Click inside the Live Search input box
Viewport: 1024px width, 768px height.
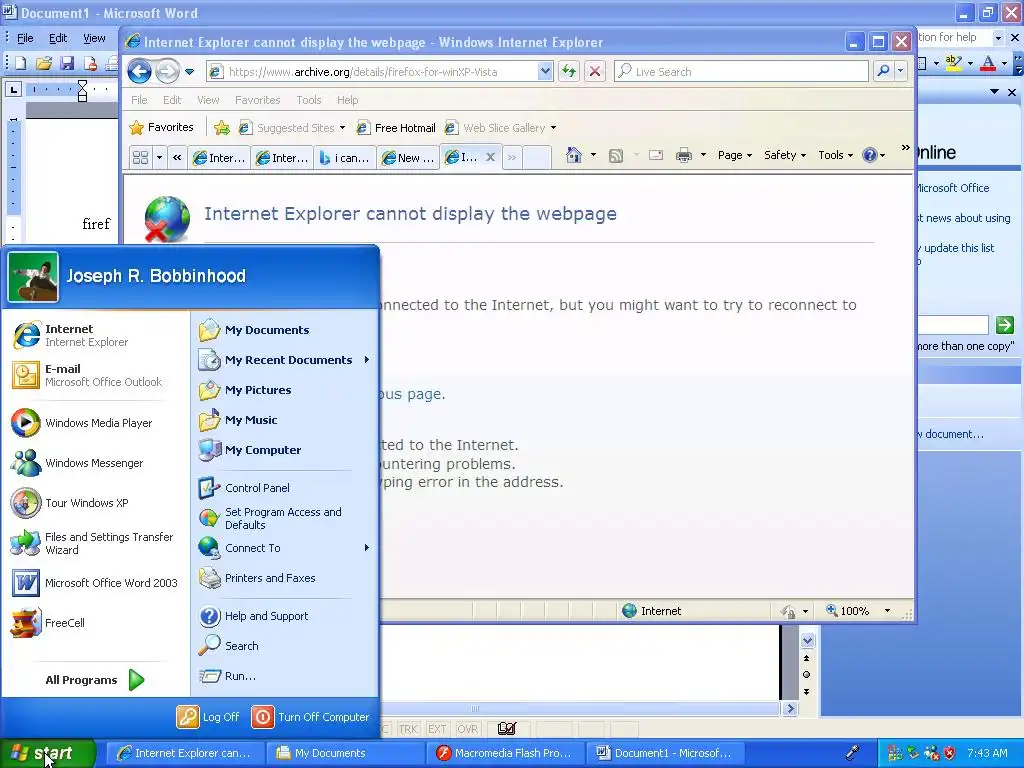click(x=742, y=71)
